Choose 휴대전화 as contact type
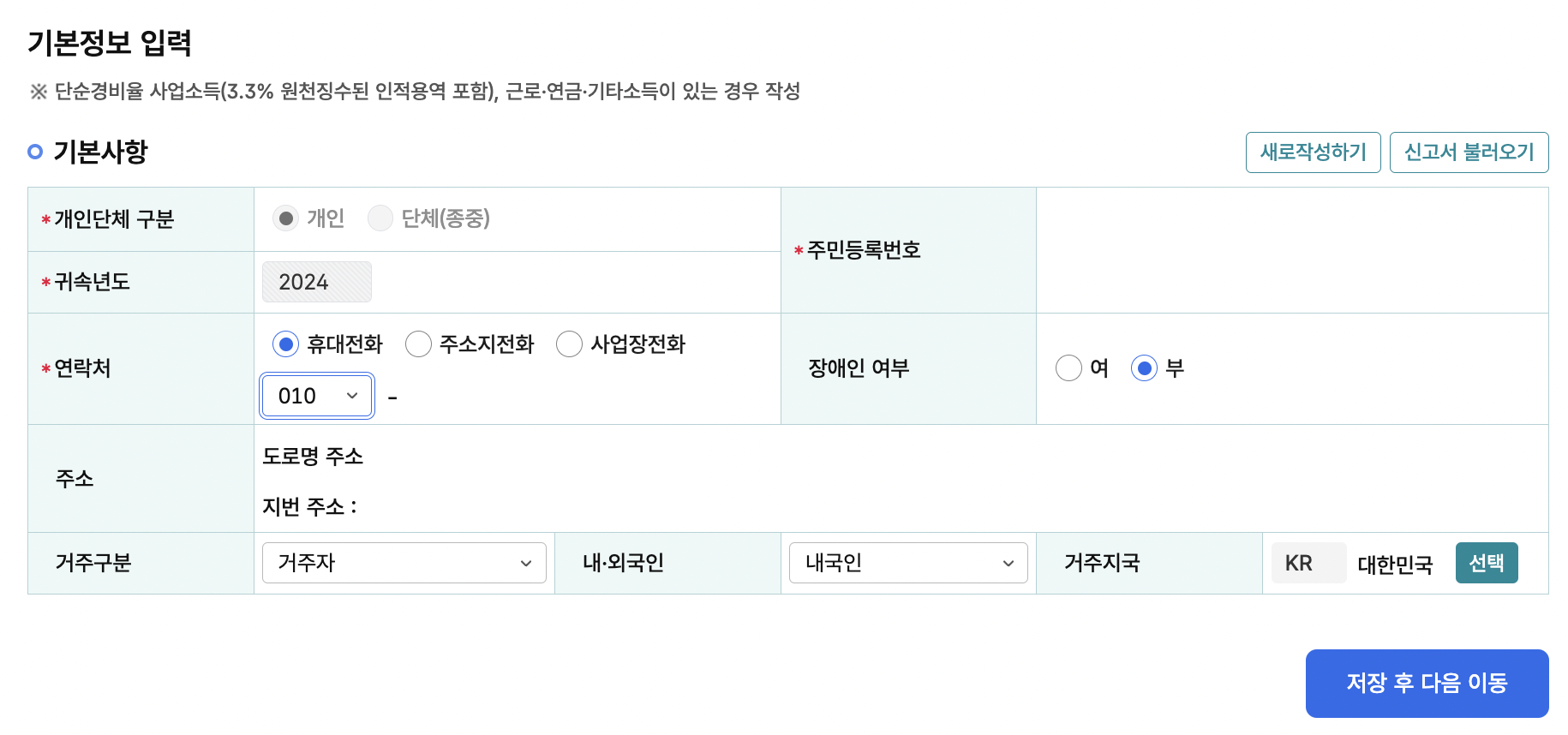The height and width of the screenshot is (735, 1568). (284, 344)
